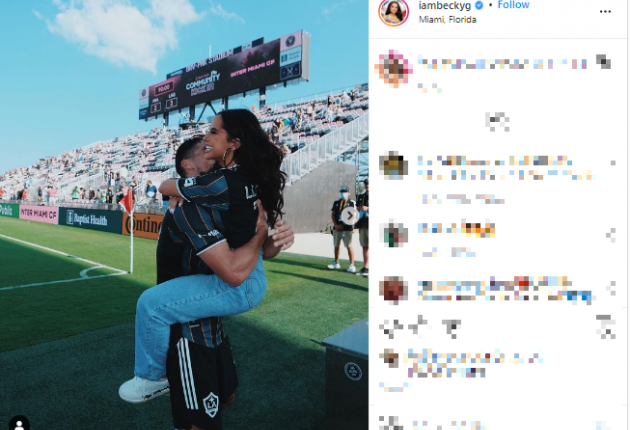Click the verified badge next to iambeckyg
The height and width of the screenshot is (430, 630).
[x=479, y=5]
